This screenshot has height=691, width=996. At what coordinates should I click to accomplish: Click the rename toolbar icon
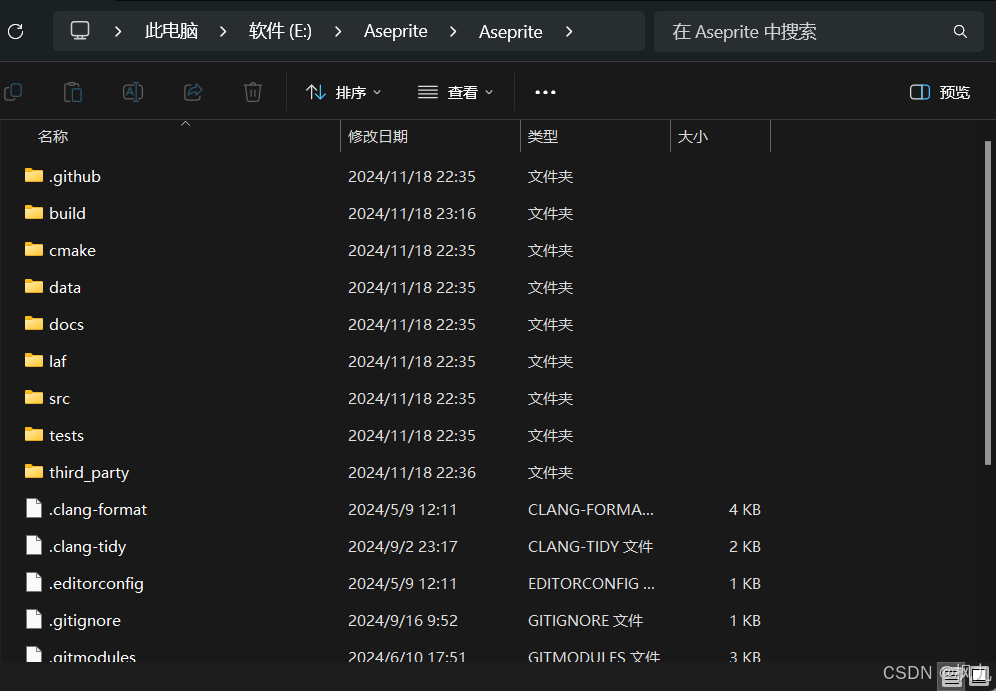click(133, 92)
